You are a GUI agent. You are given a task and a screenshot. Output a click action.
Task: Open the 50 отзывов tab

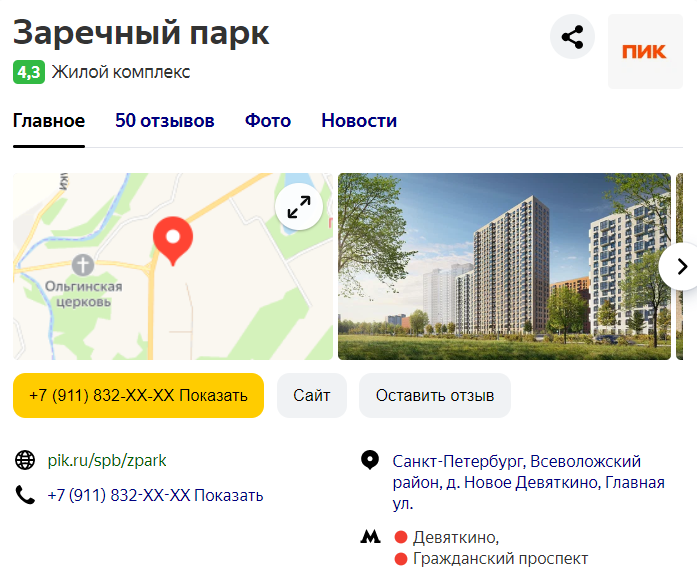coord(165,121)
